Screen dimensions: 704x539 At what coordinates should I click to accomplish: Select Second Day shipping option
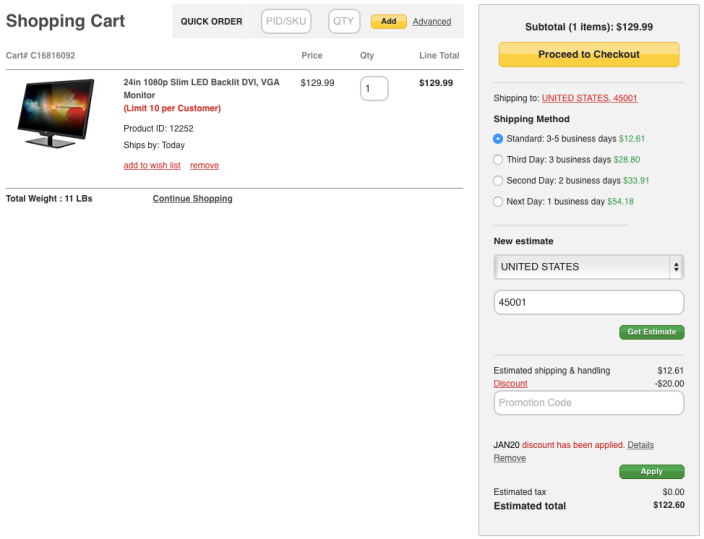[x=499, y=181]
